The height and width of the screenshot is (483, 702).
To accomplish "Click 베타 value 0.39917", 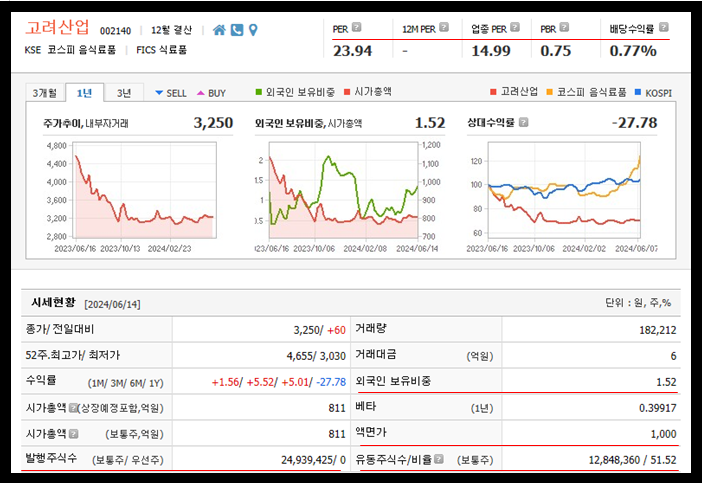I will 658,408.
